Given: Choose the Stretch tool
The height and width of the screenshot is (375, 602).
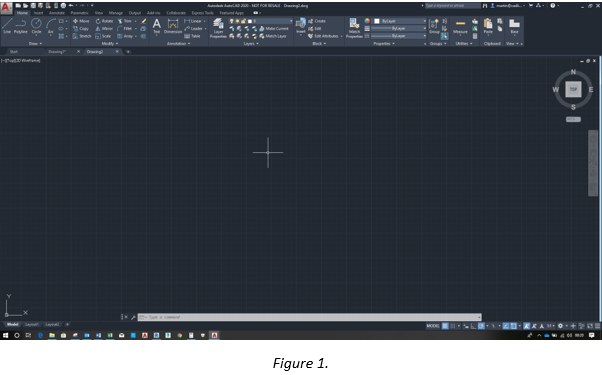Looking at the screenshot, I should [x=82, y=36].
